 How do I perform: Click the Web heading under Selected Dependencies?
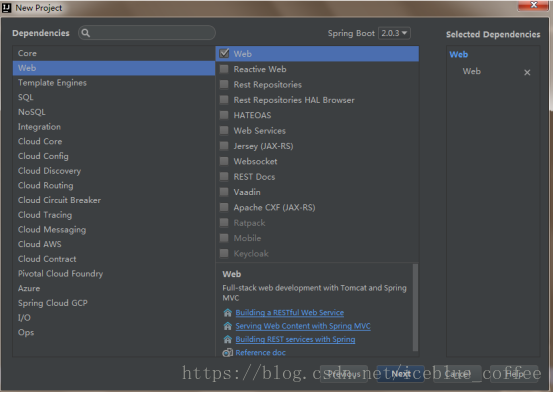tap(458, 54)
